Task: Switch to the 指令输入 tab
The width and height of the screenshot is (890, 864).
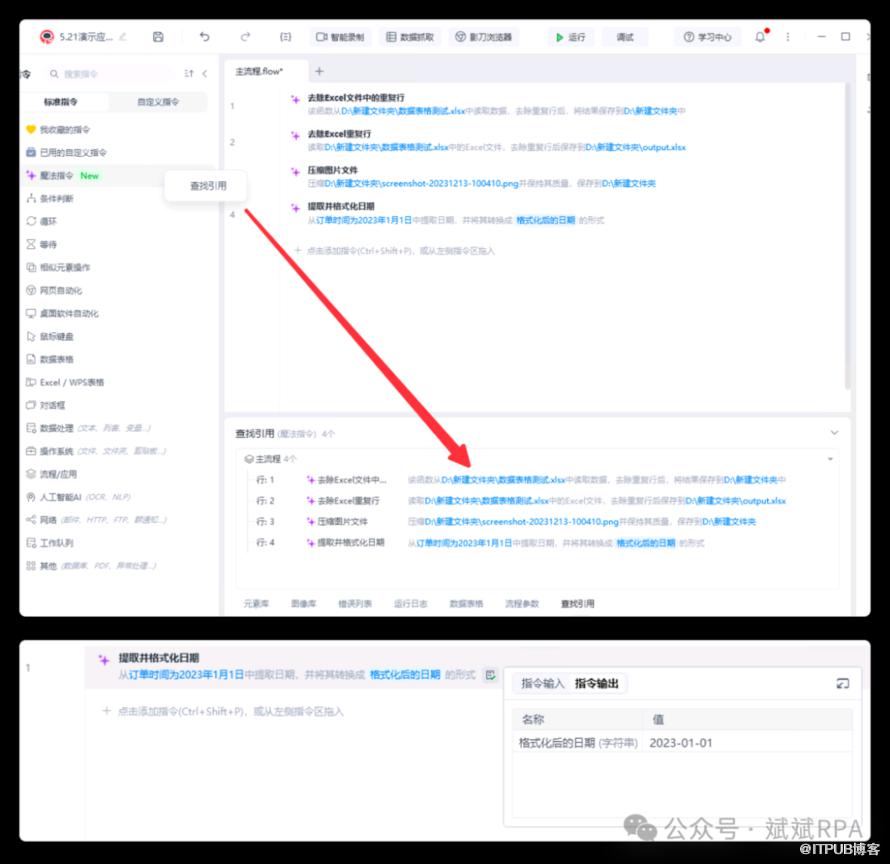Action: coord(543,683)
